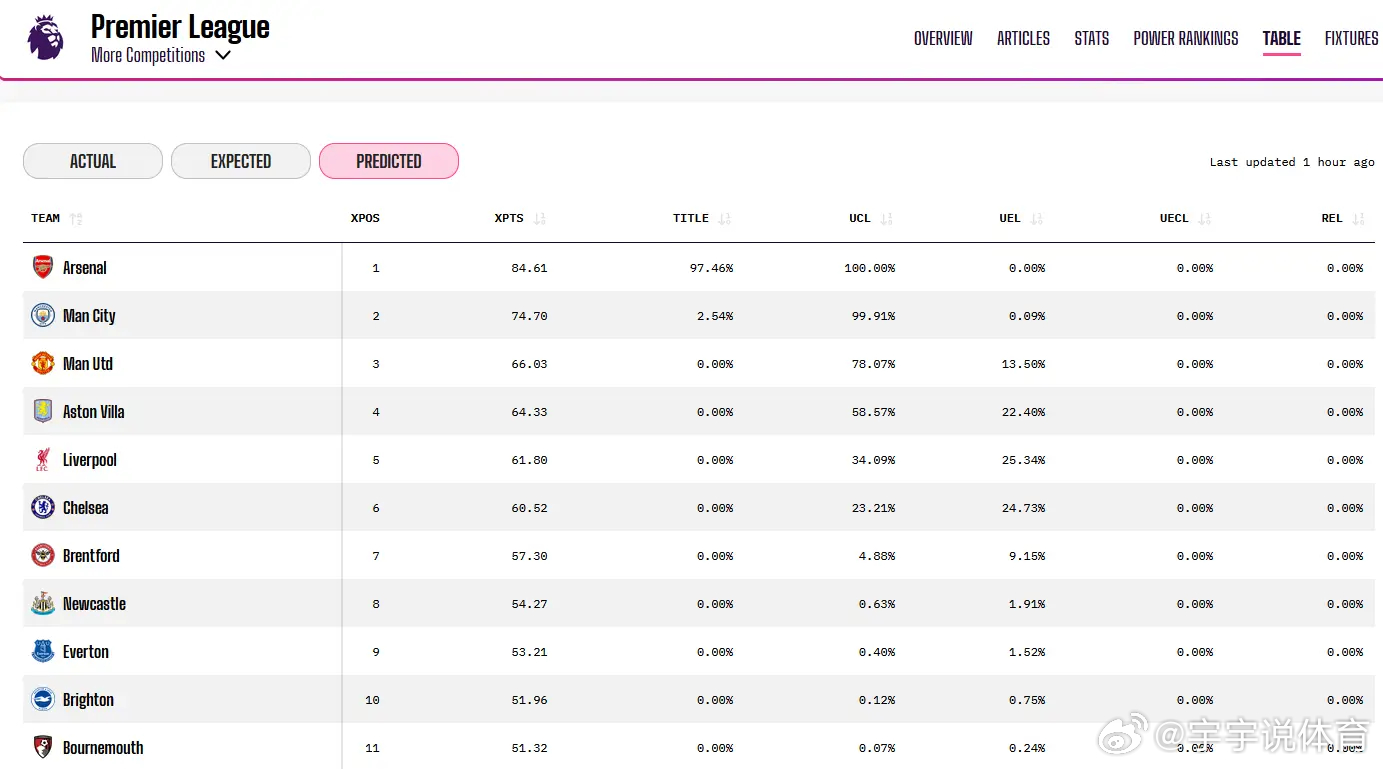Click Man Utd's 78.07% UCL chance
Image resolution: width=1383 pixels, height=769 pixels.
click(873, 364)
